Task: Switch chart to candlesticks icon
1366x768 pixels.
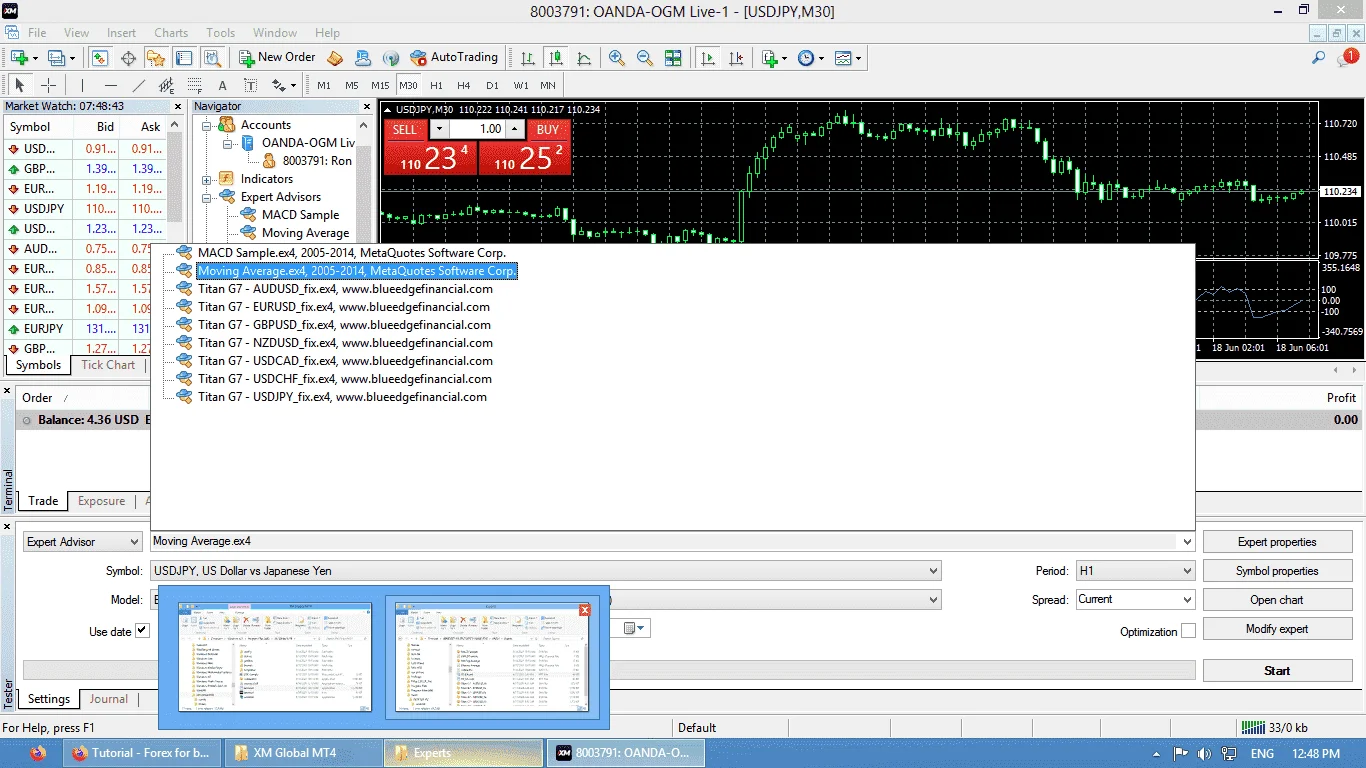Action: [555, 58]
